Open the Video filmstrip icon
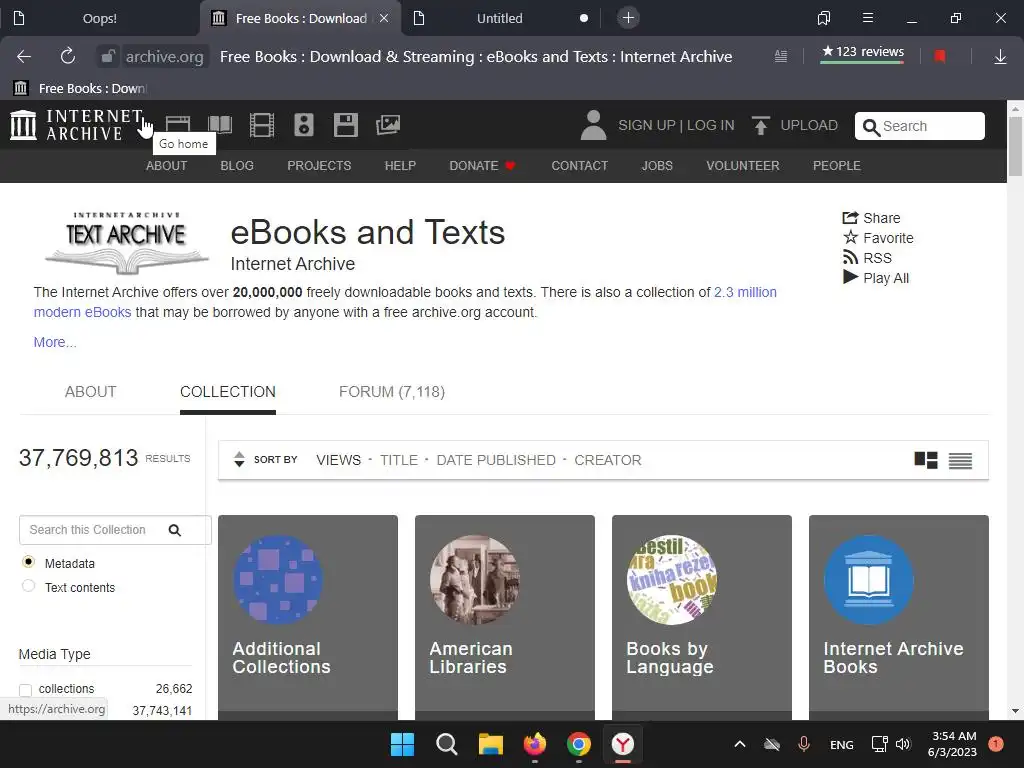The width and height of the screenshot is (1024, 768). click(x=262, y=125)
